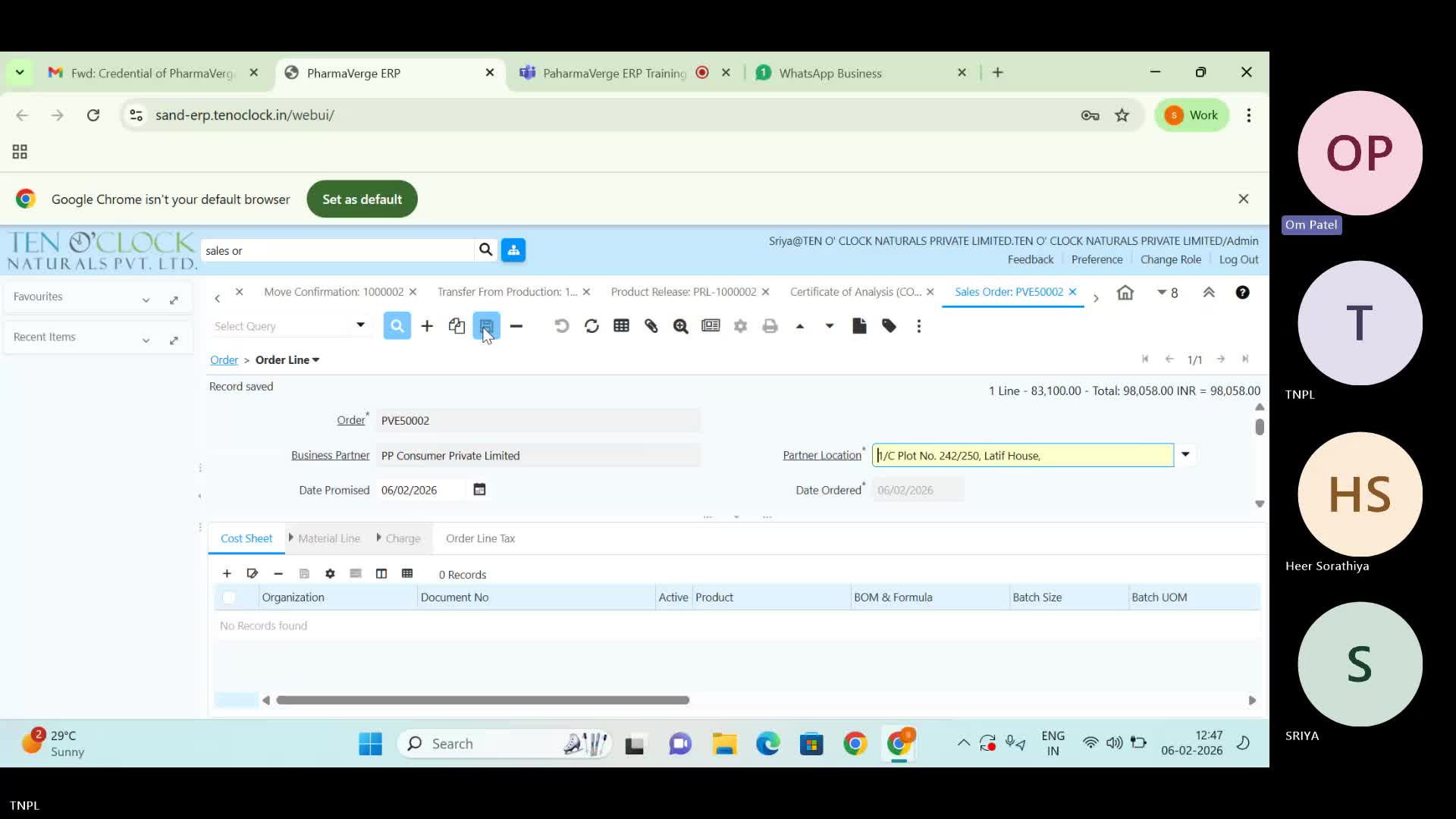This screenshot has height=819, width=1456.
Task: Switch to the Material Line tab
Action: [x=328, y=538]
